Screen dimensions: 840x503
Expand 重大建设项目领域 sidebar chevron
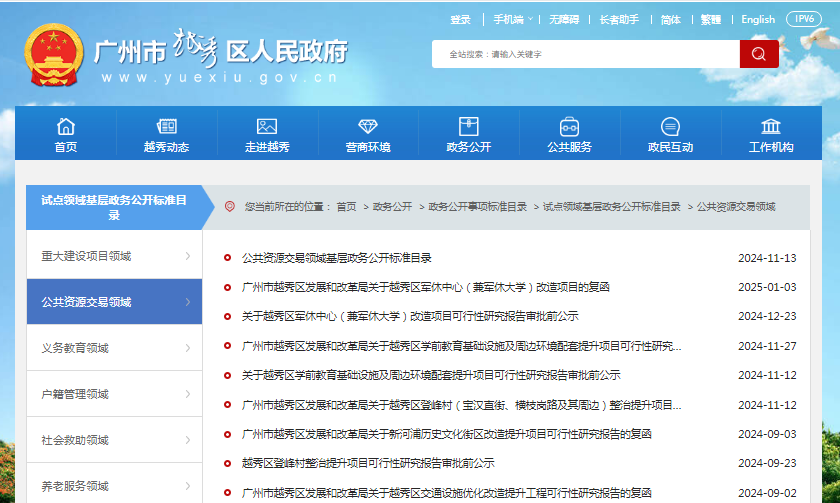click(188, 256)
